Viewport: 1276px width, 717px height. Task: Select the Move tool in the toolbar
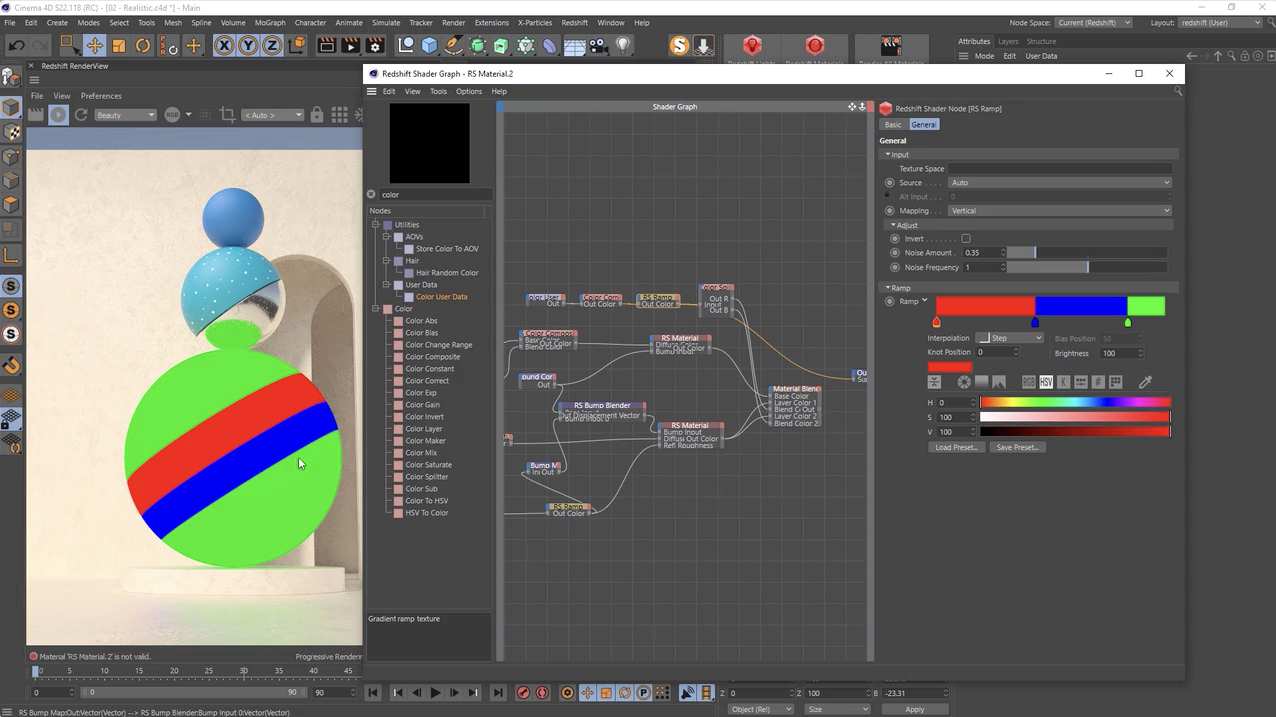95,45
